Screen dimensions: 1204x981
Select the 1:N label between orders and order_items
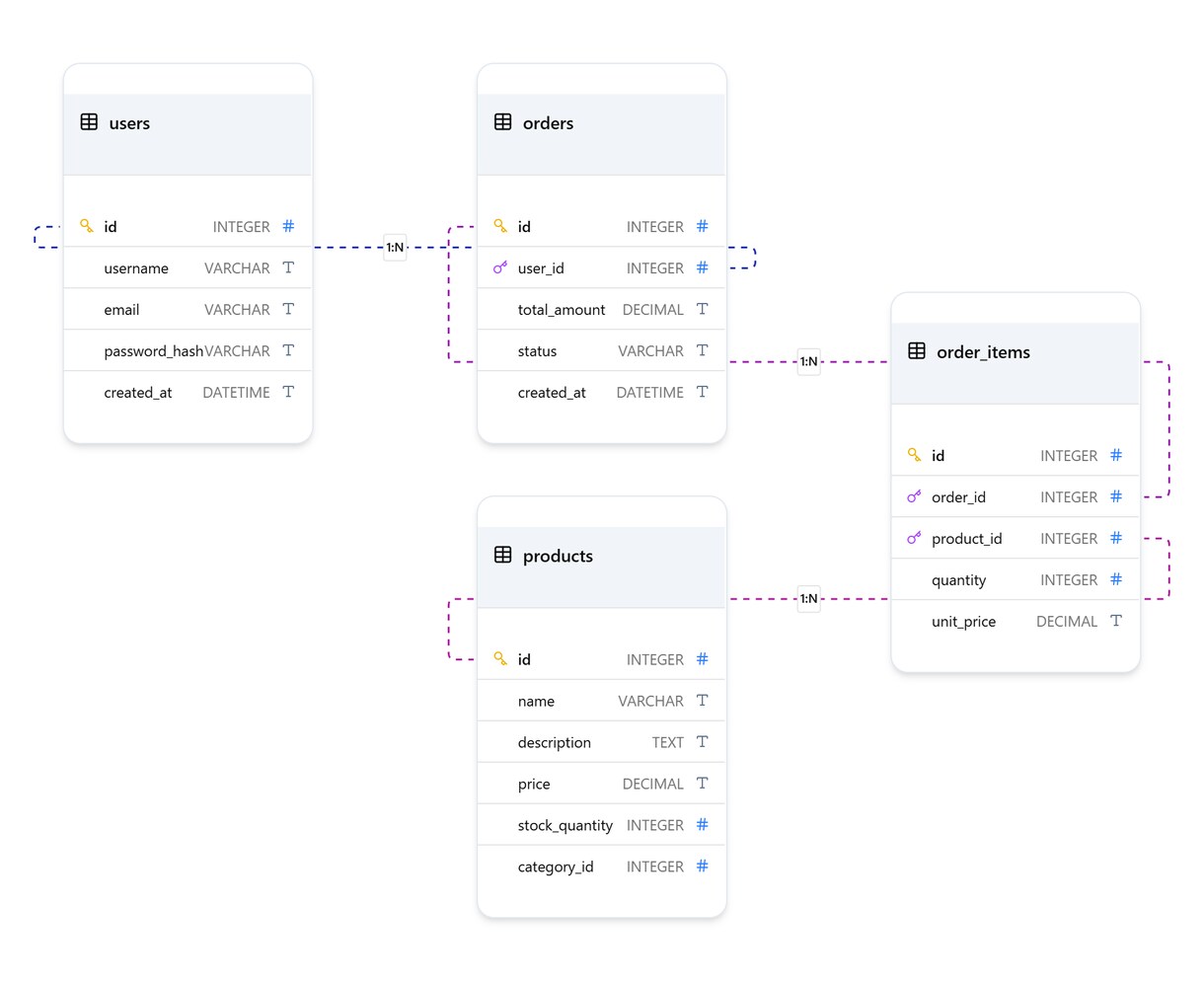pos(808,361)
